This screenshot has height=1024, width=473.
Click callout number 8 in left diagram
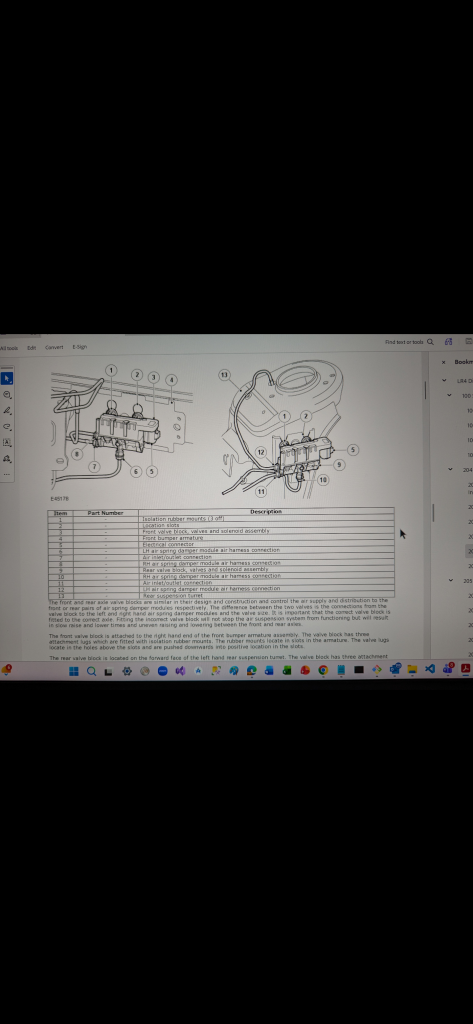pyautogui.click(x=76, y=453)
